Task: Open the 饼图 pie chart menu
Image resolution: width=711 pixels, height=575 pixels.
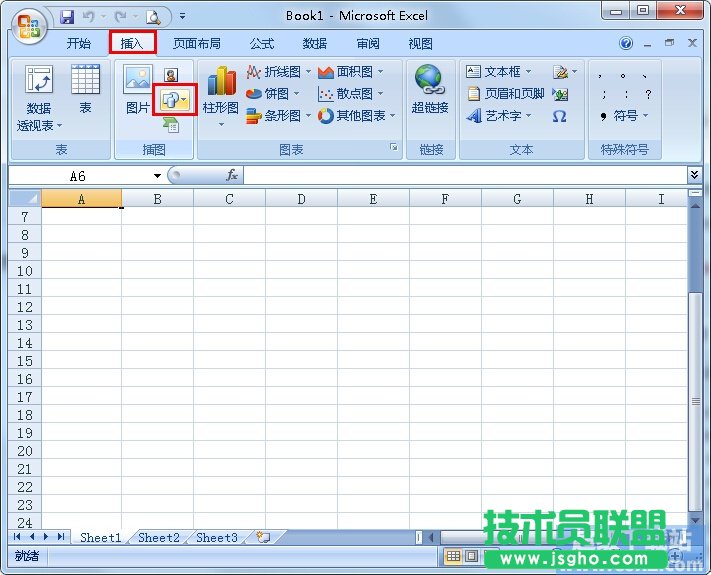Action: click(x=273, y=94)
